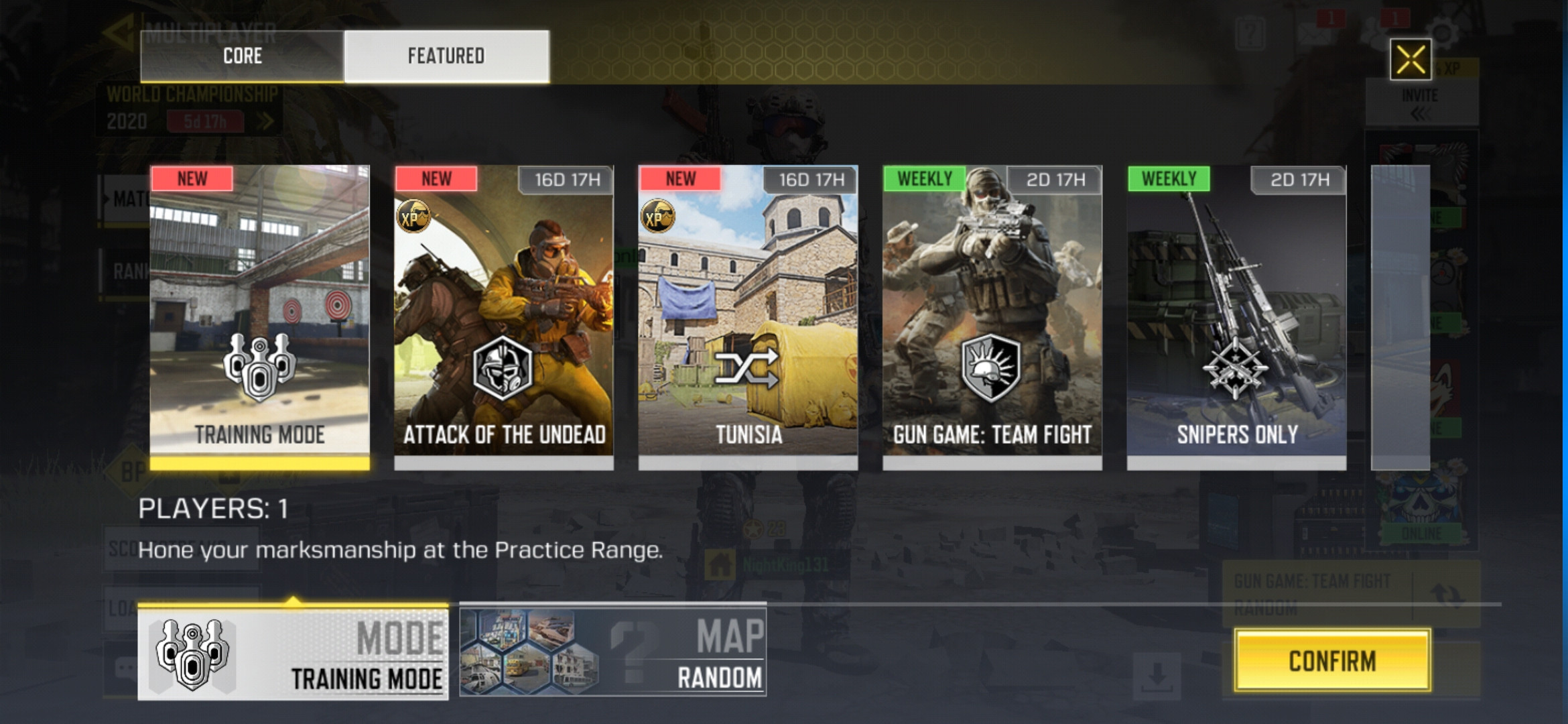Click the NEW tag on the Tunisia card
The height and width of the screenshot is (724, 1568).
coord(681,178)
